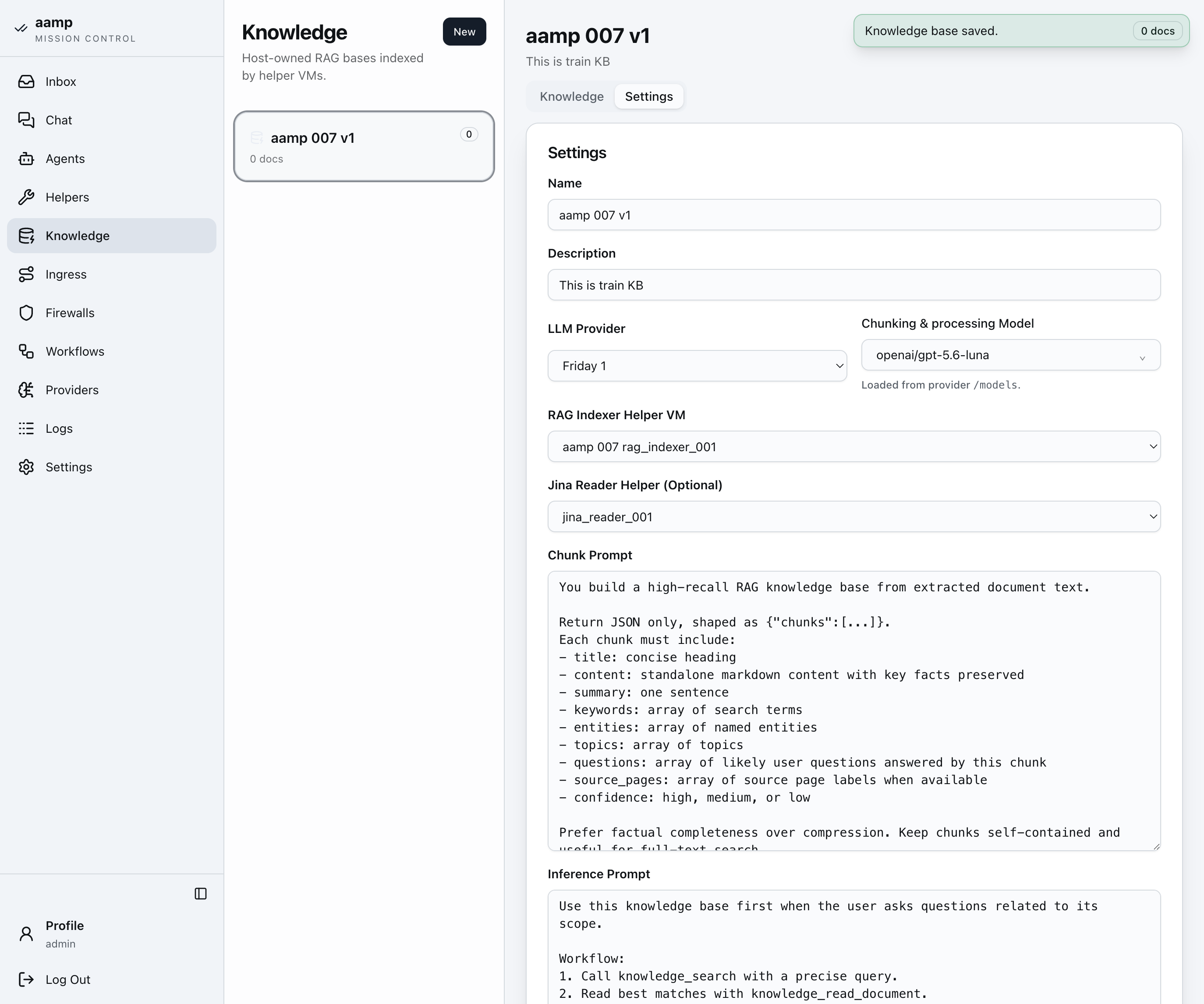Open the Firewalls page
1204x1004 pixels.
111,313
